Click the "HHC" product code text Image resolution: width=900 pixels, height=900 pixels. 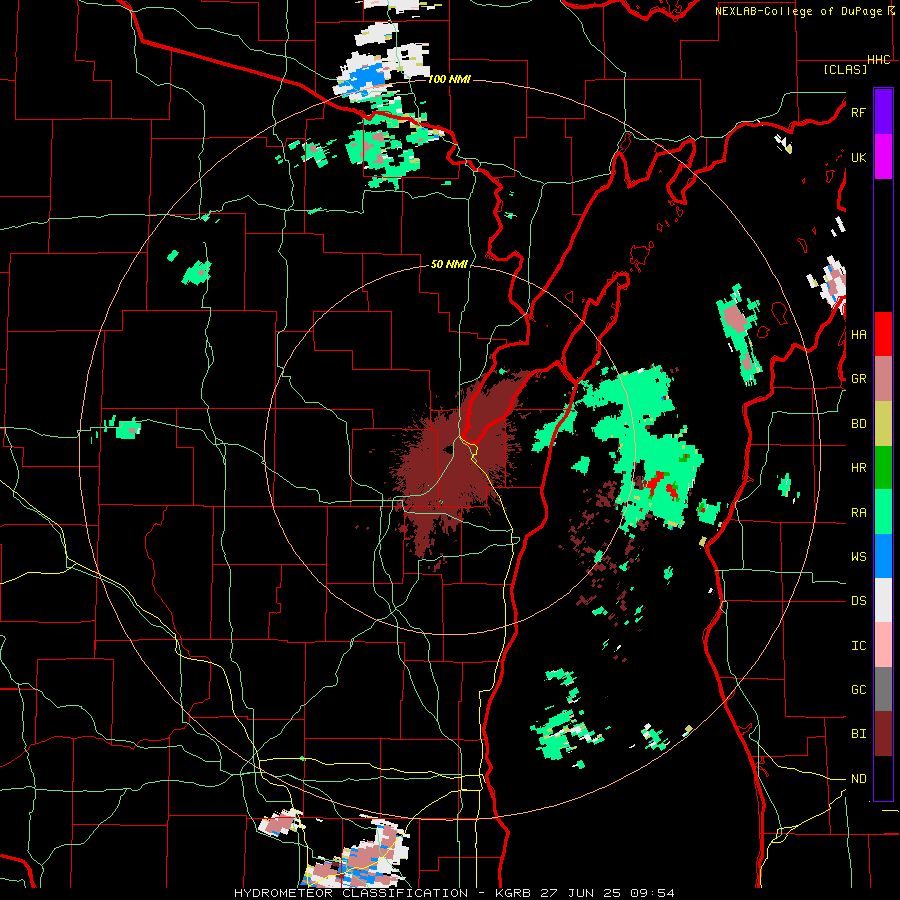879,60
